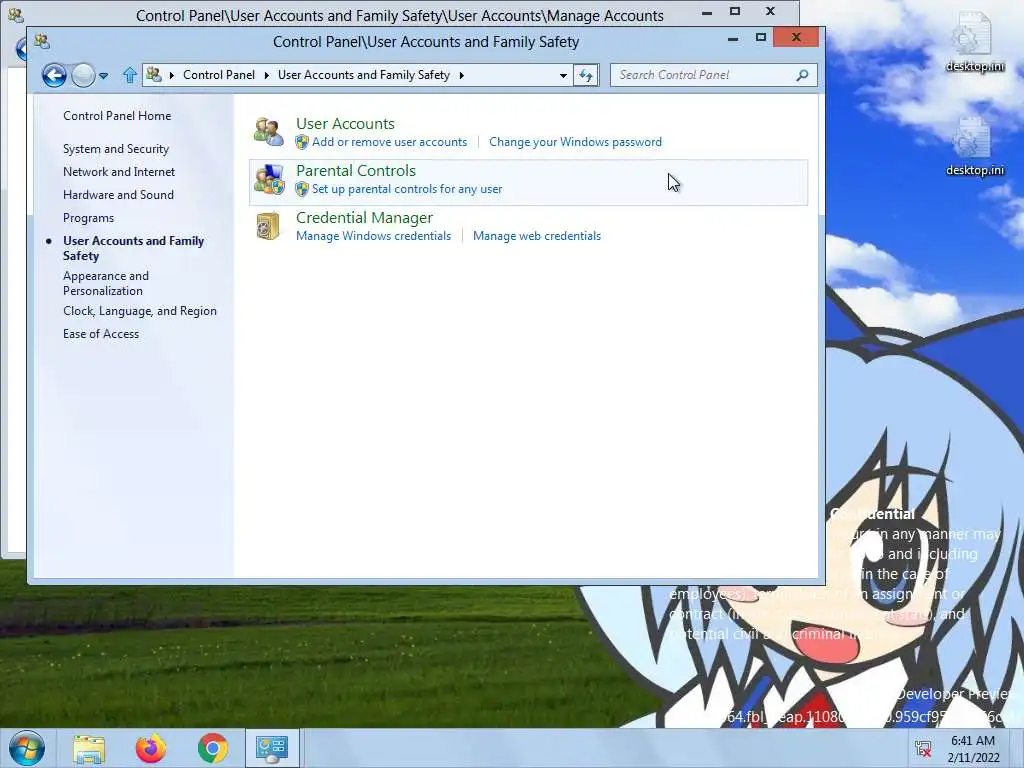Refresh the Control Panel view

[x=586, y=75]
